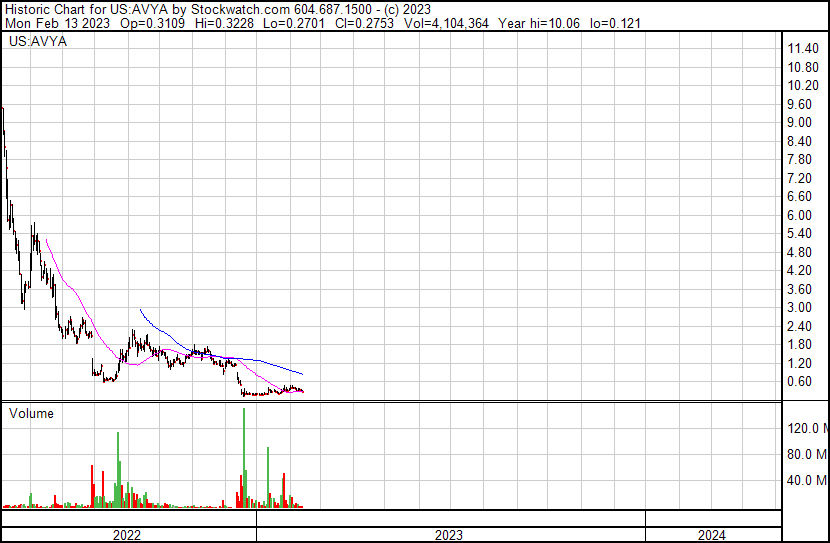Click the blue long moving average line
Viewport: 830px width, 543px height.
pos(222,357)
